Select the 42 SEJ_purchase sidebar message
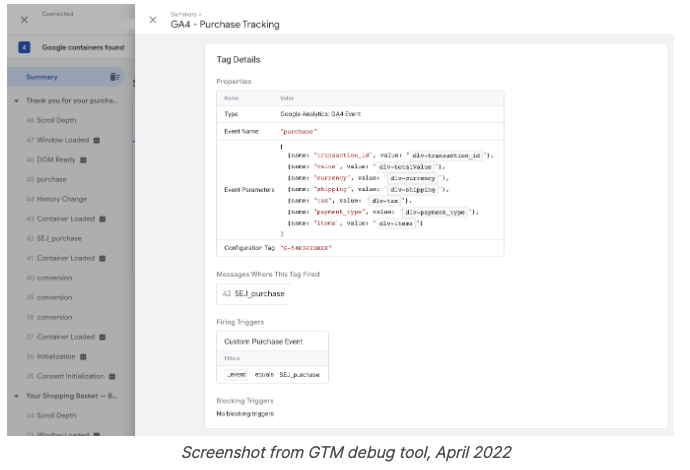Image resolution: width=690 pixels, height=470 pixels. pos(54,239)
